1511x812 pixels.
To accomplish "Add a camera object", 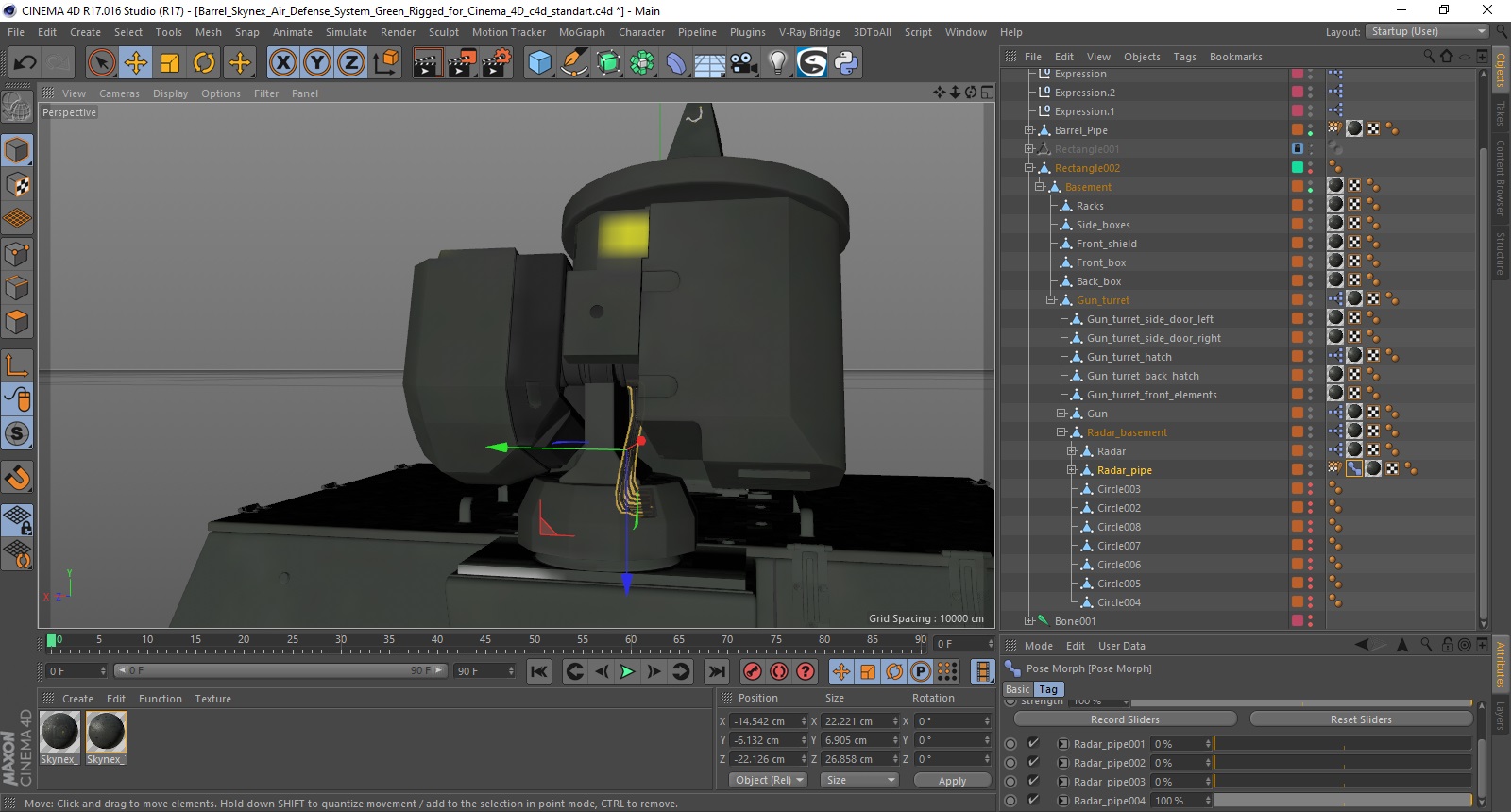I will [744, 63].
